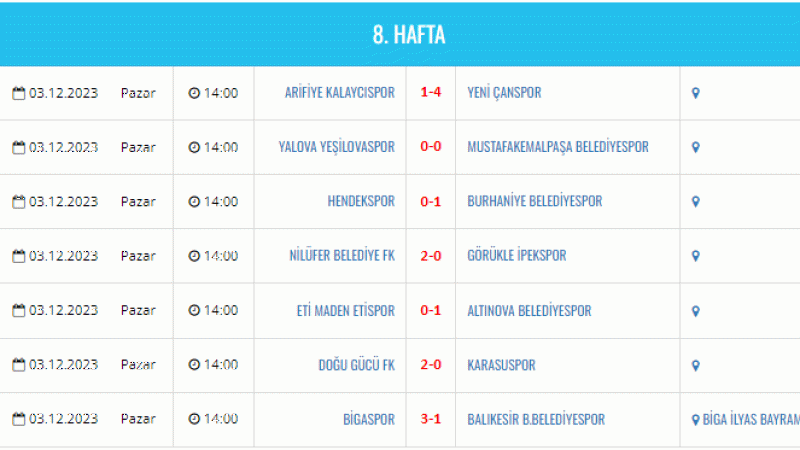
Task: Click the location pin for Arifiye Kalaycıspor match
Action: tap(695, 93)
